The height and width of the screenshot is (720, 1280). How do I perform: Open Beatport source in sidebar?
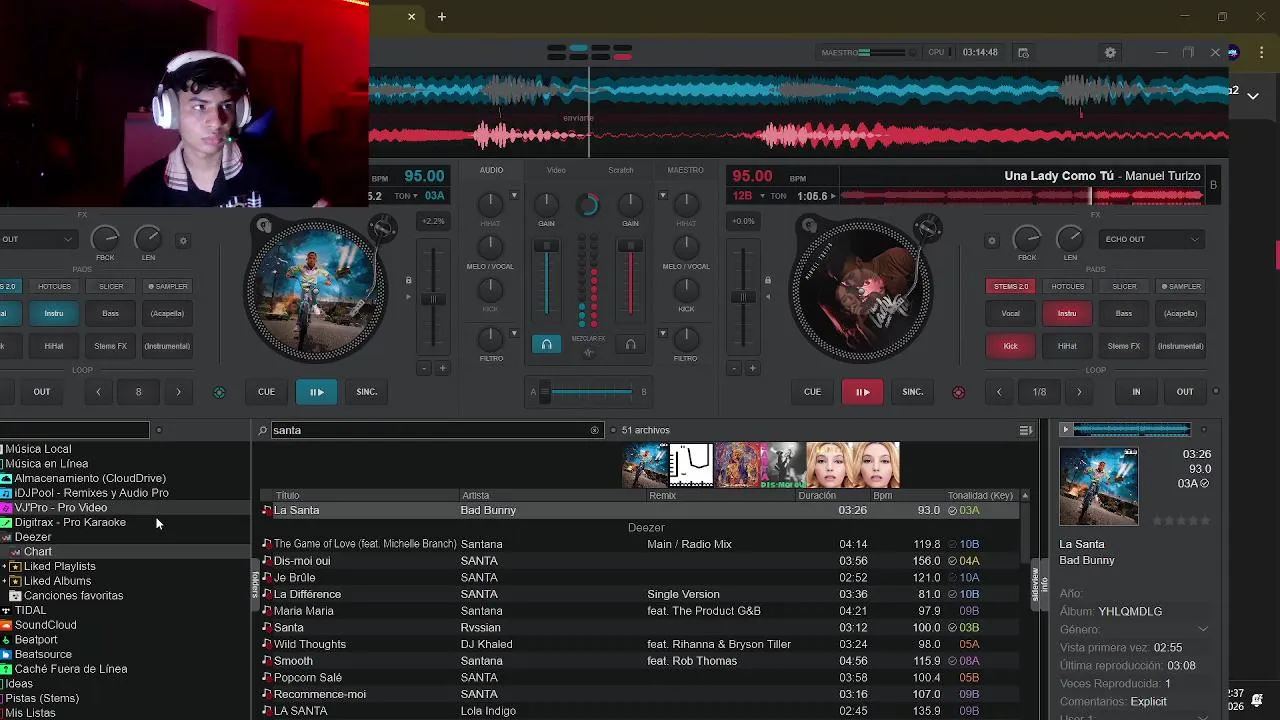pyautogui.click(x=36, y=640)
